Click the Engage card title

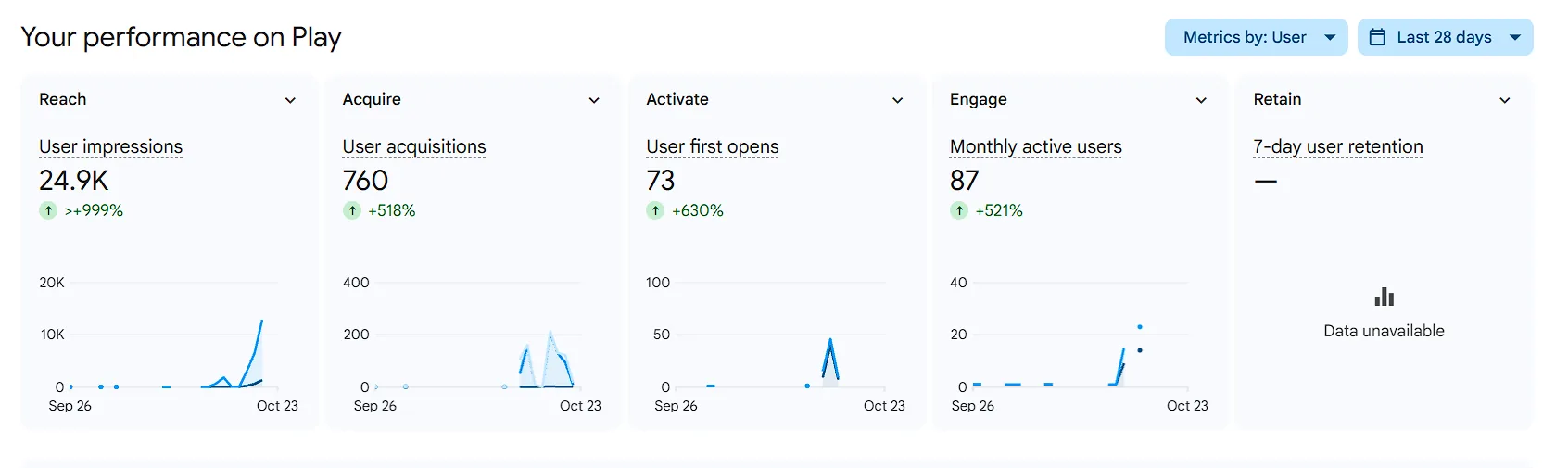979,99
